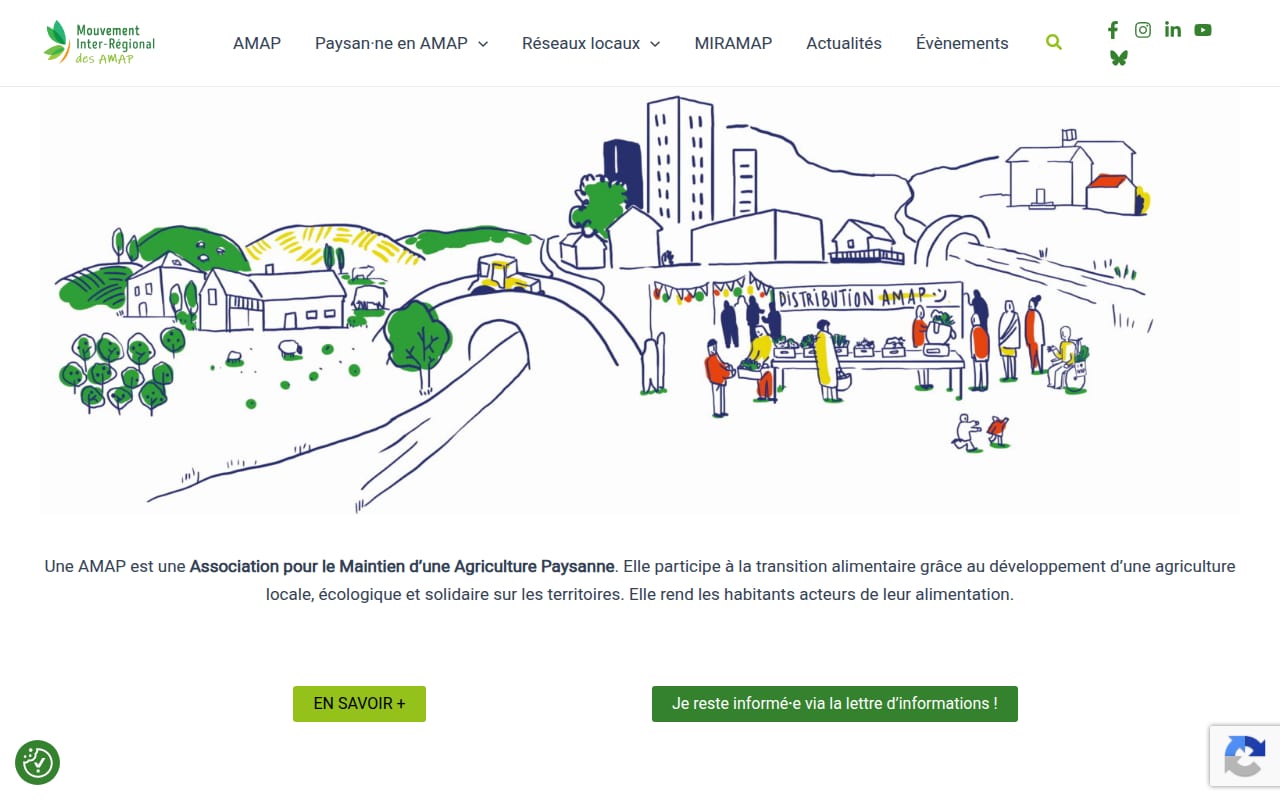Open the LinkedIn page icon
The width and height of the screenshot is (1280, 800).
(x=1173, y=30)
